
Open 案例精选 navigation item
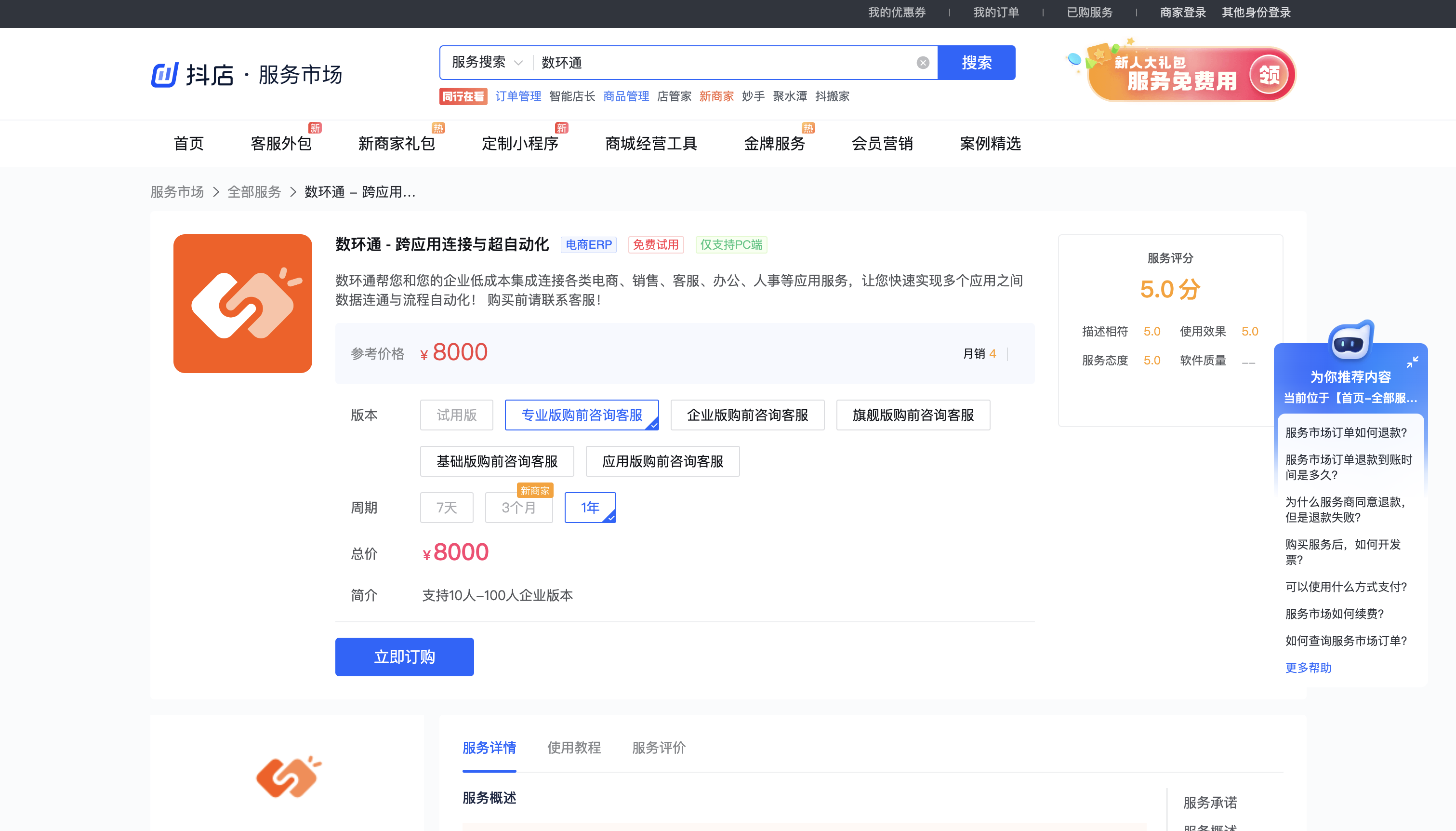pyautogui.click(x=990, y=144)
